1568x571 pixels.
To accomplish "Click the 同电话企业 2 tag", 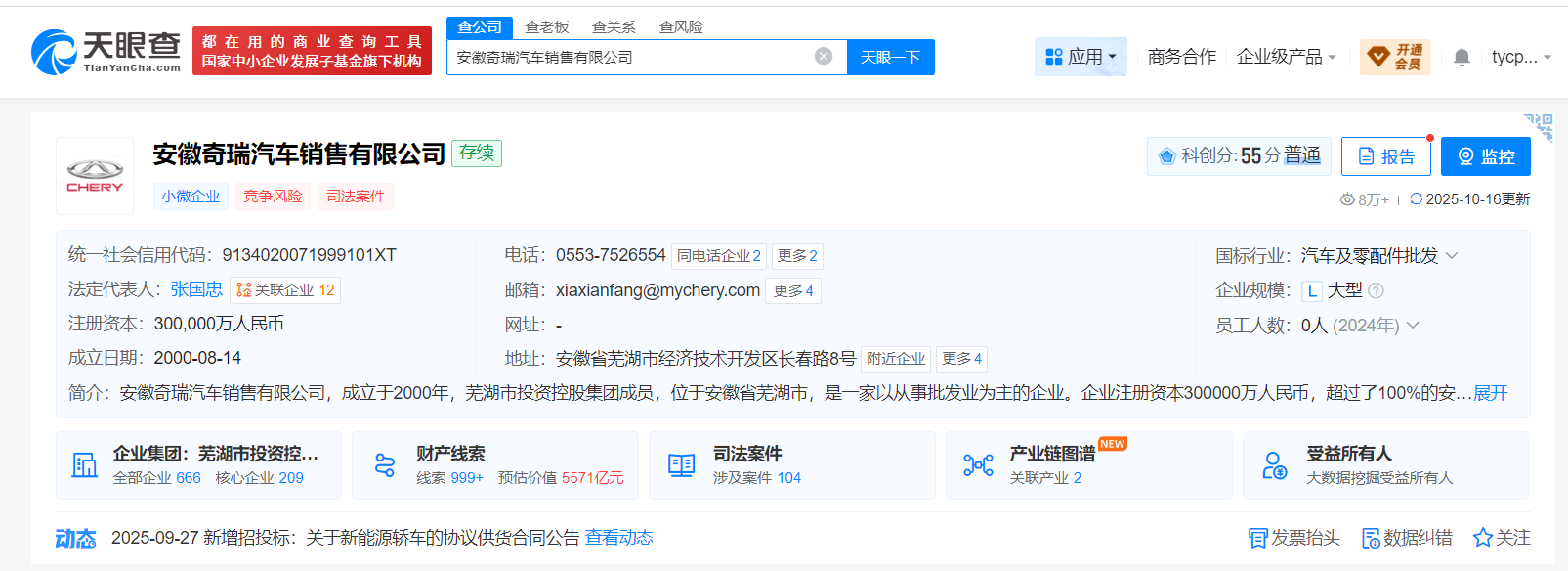I will [719, 256].
